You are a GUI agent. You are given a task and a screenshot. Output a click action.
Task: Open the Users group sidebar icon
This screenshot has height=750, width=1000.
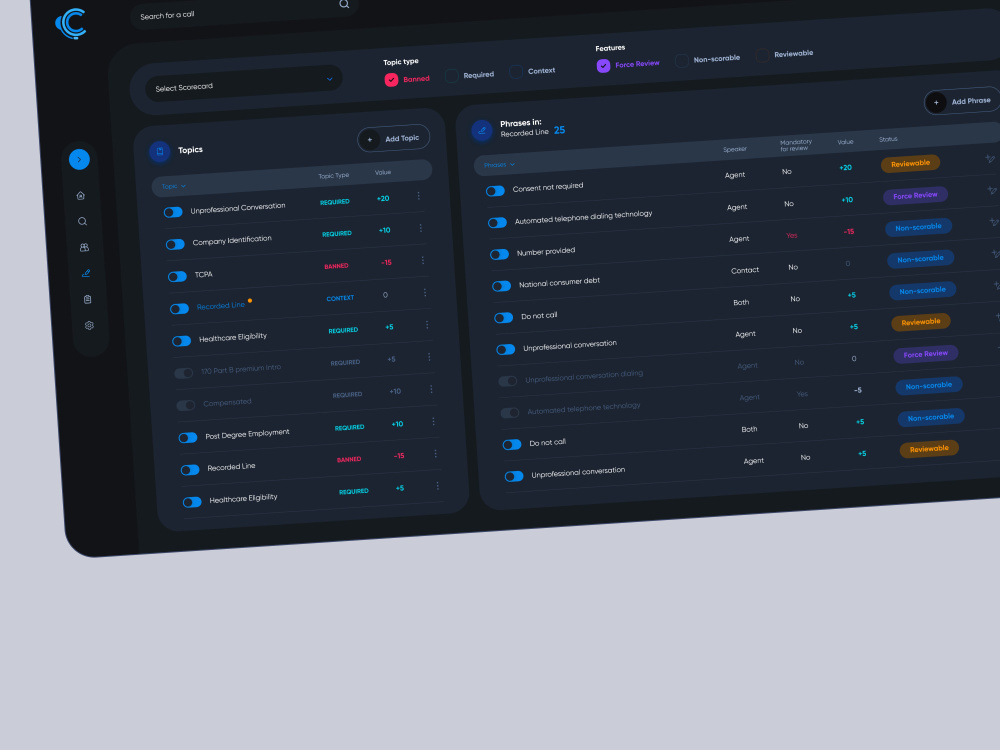[84, 247]
